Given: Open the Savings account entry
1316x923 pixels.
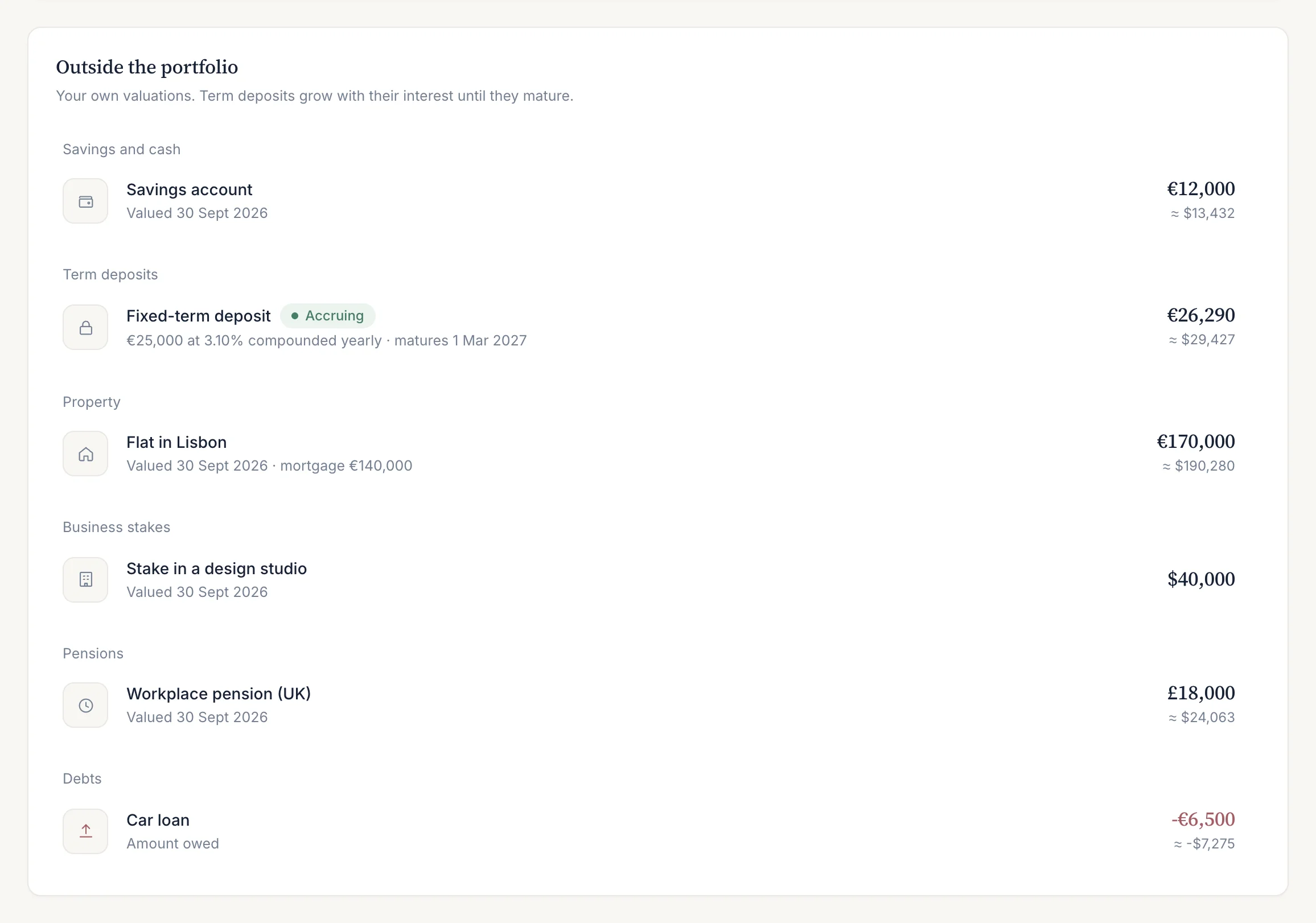Looking at the screenshot, I should 189,189.
